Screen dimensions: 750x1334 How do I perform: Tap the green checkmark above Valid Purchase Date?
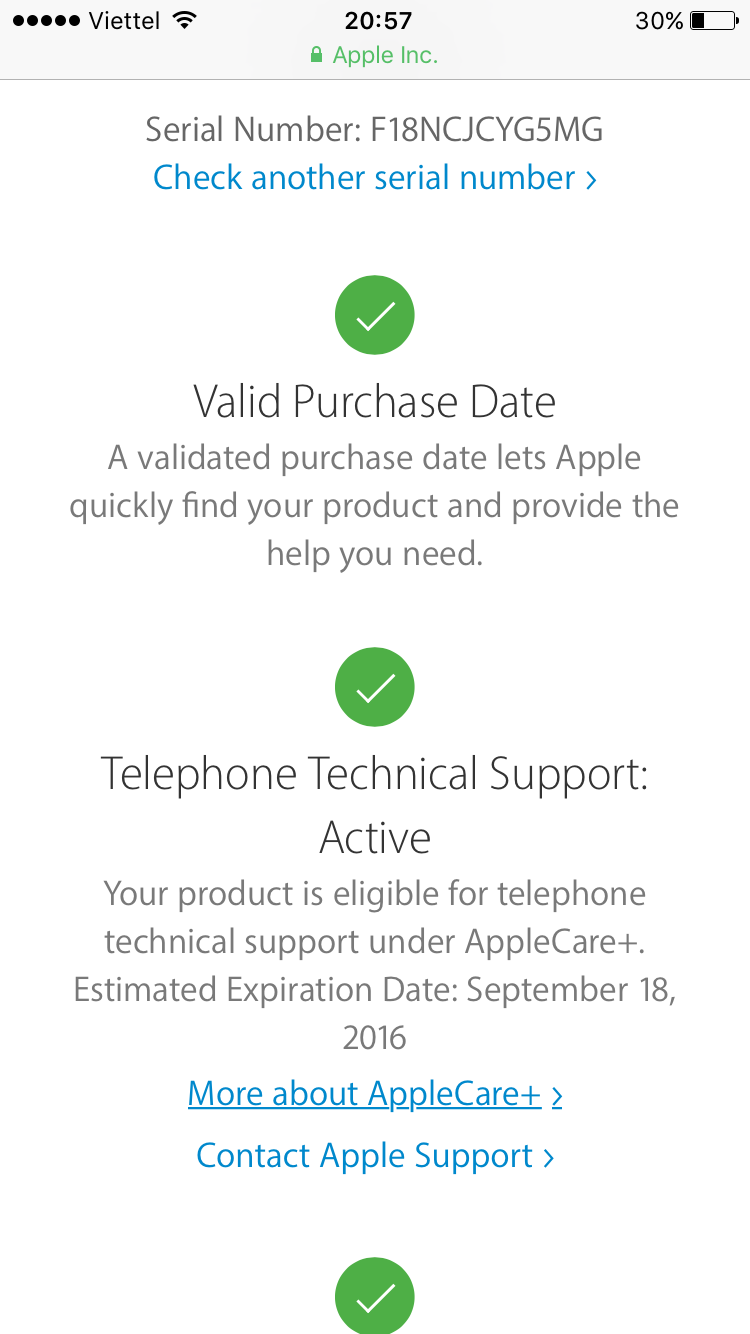375,315
